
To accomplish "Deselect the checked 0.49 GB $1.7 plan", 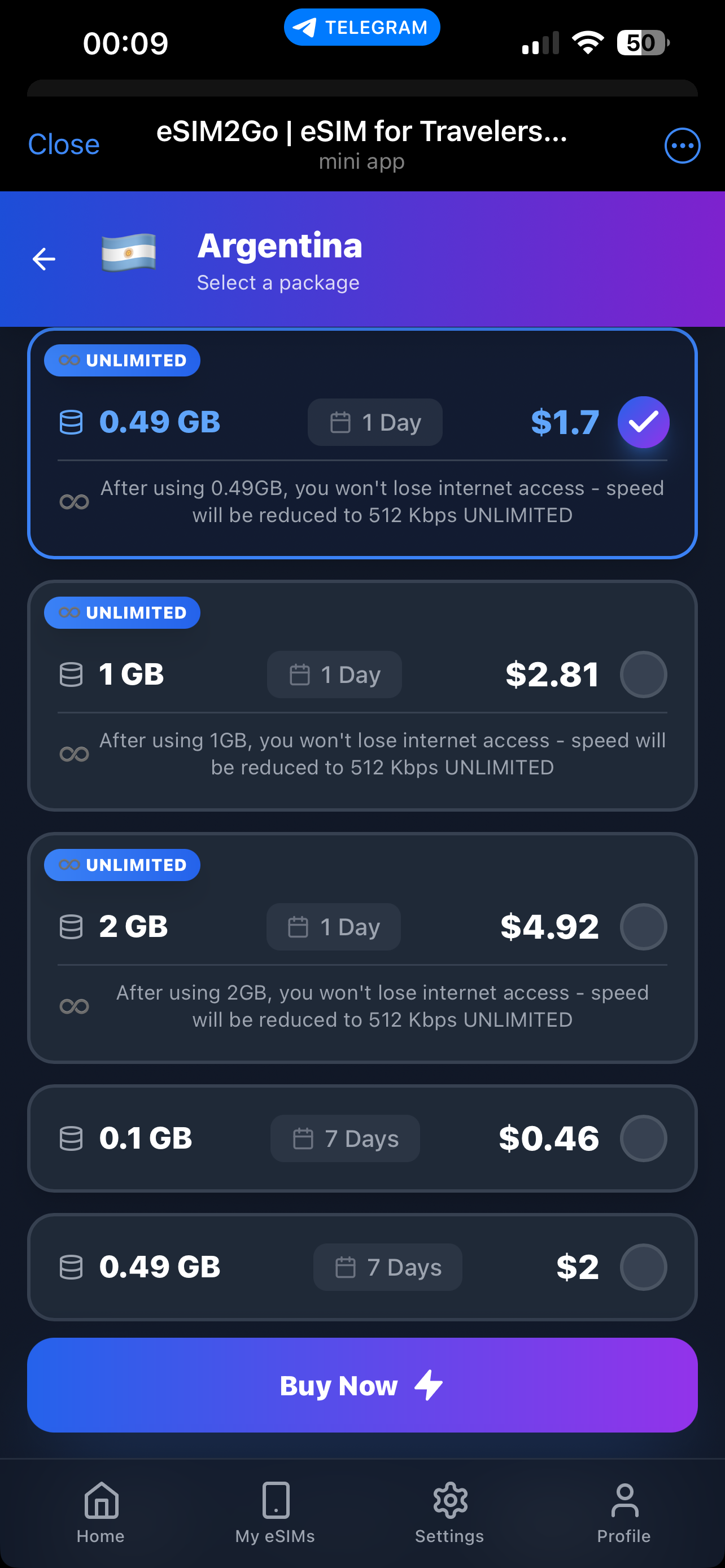I will [x=643, y=422].
